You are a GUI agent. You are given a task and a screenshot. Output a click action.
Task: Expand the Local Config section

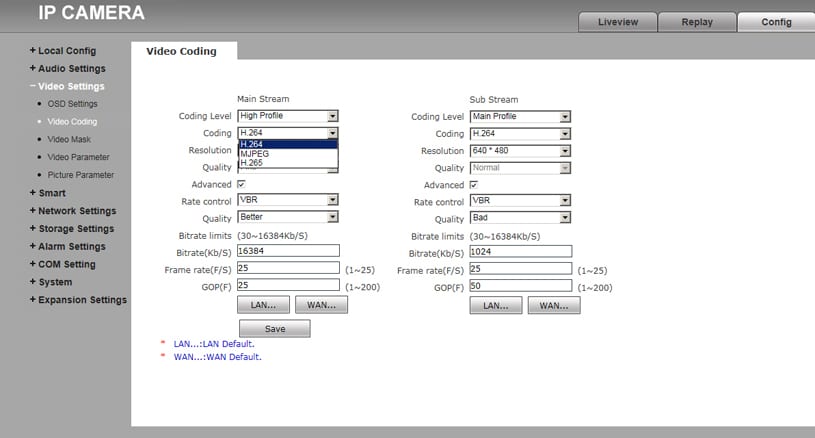coord(66,51)
